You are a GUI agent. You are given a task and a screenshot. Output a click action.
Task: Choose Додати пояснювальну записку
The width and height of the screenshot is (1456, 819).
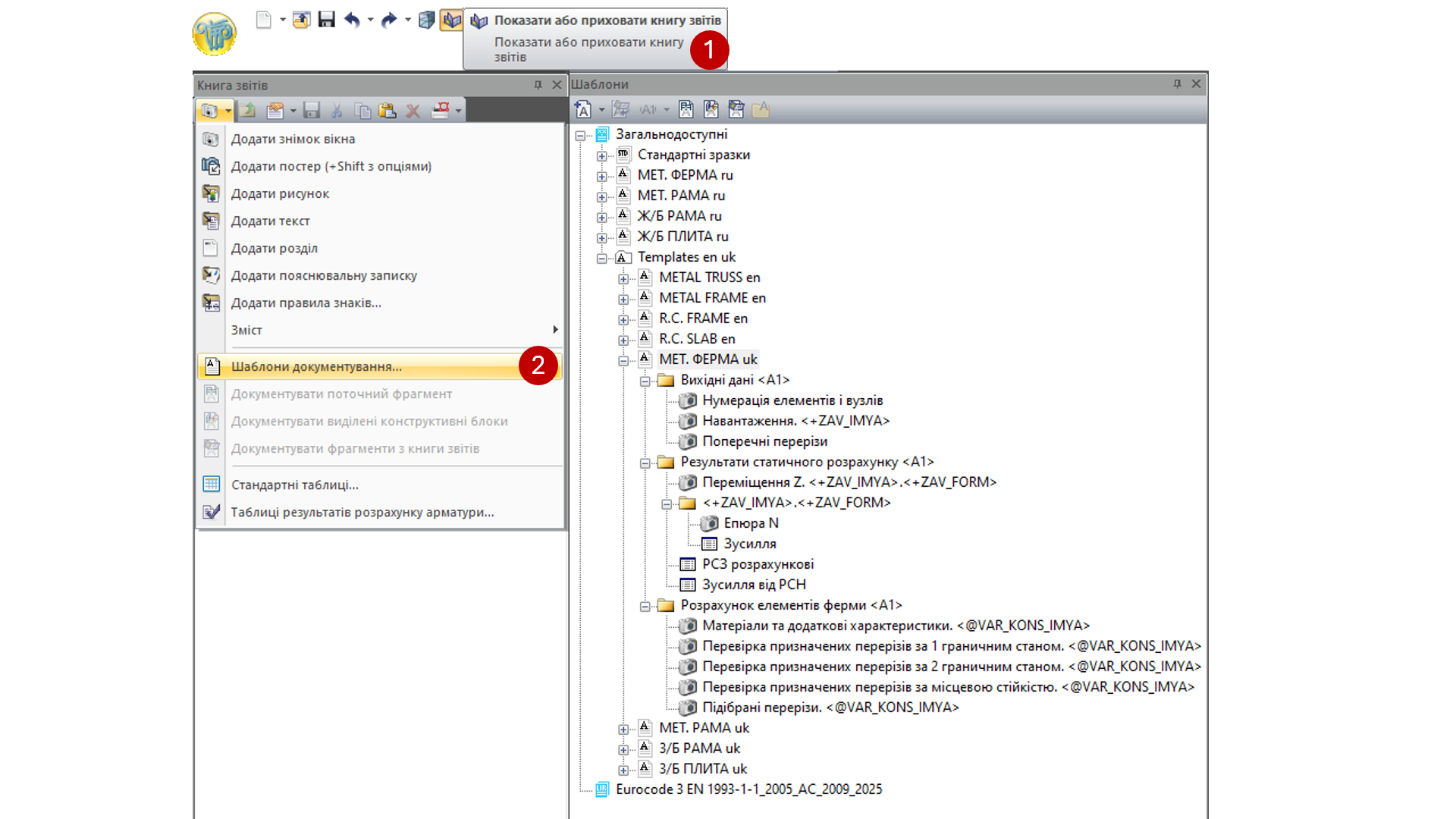click(324, 276)
